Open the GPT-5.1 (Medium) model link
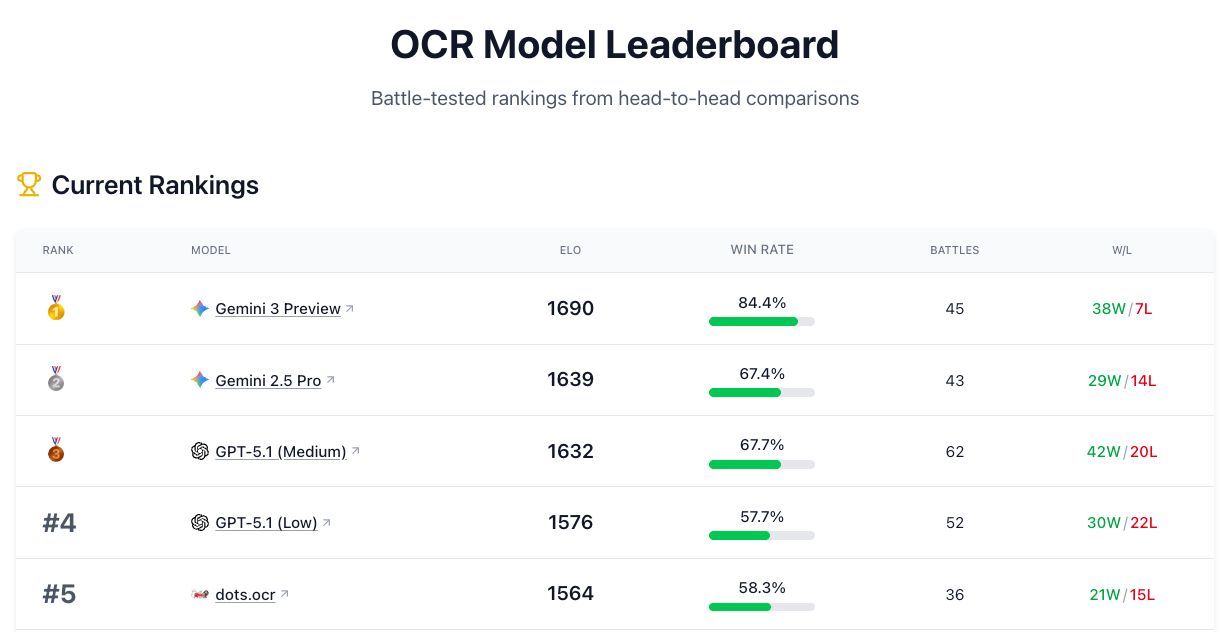This screenshot has height=632, width=1221. coord(281,452)
